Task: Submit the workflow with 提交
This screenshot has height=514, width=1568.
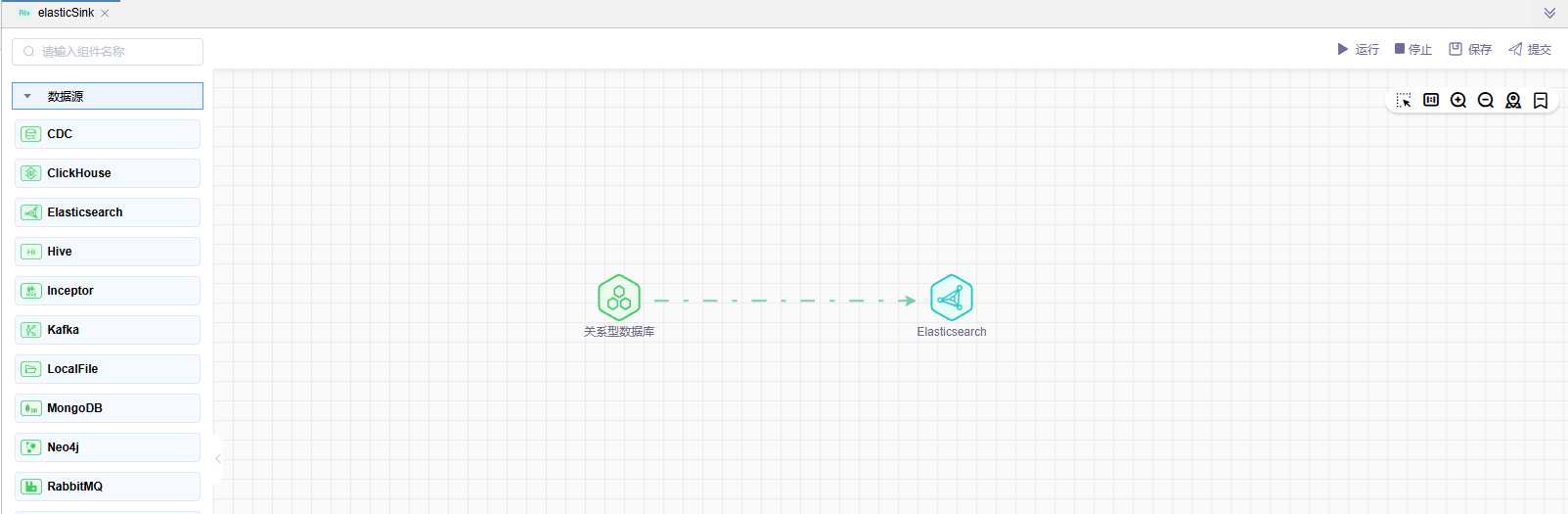Action: coord(1530,49)
